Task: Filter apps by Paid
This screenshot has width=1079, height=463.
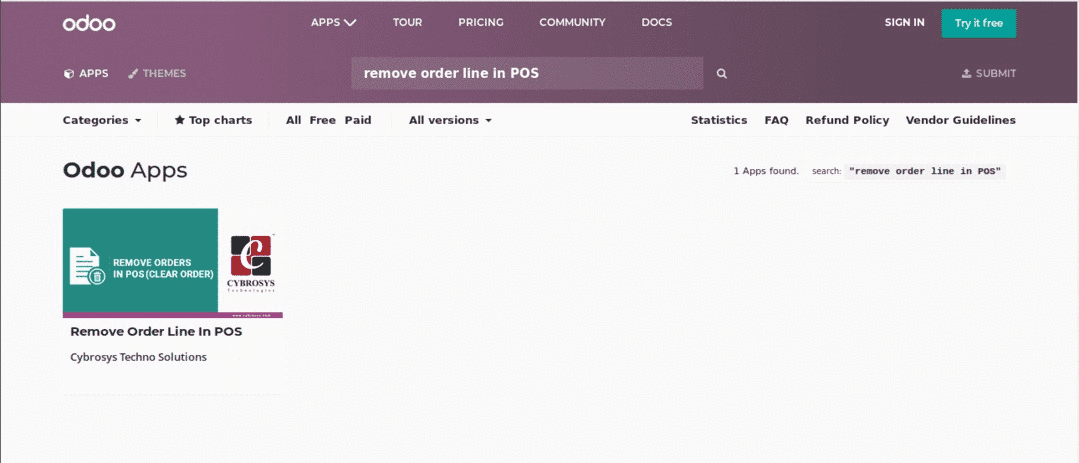Action: [358, 120]
